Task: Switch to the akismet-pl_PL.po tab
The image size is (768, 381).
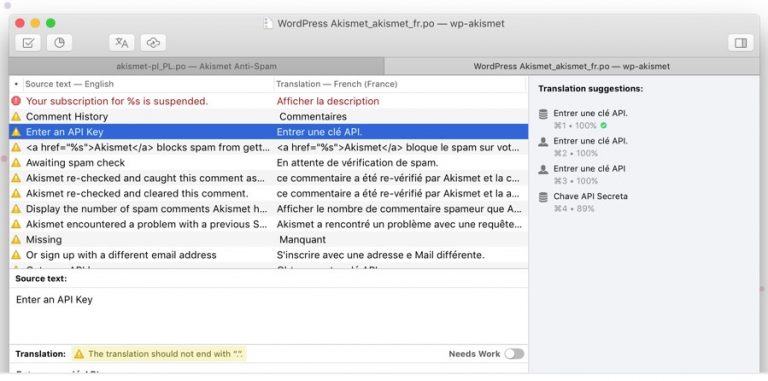Action: tap(196, 66)
